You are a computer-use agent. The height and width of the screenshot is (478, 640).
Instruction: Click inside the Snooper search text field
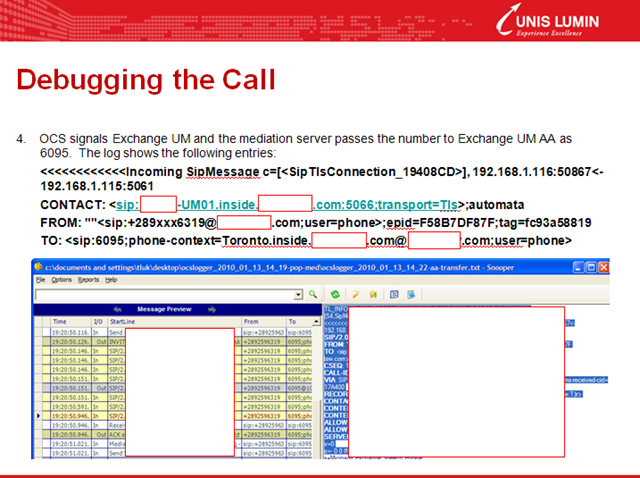tap(165, 295)
